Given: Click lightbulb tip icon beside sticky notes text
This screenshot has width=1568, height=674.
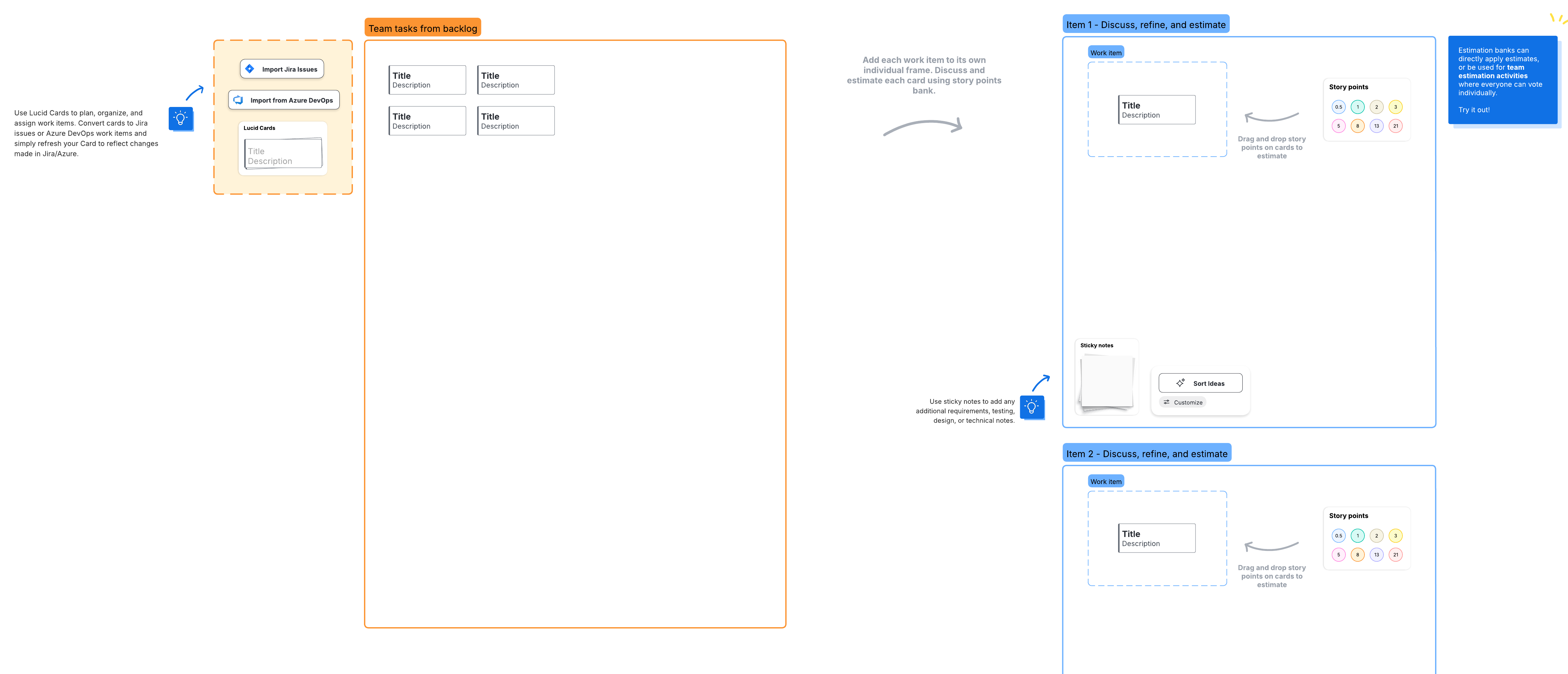Looking at the screenshot, I should click(1032, 407).
